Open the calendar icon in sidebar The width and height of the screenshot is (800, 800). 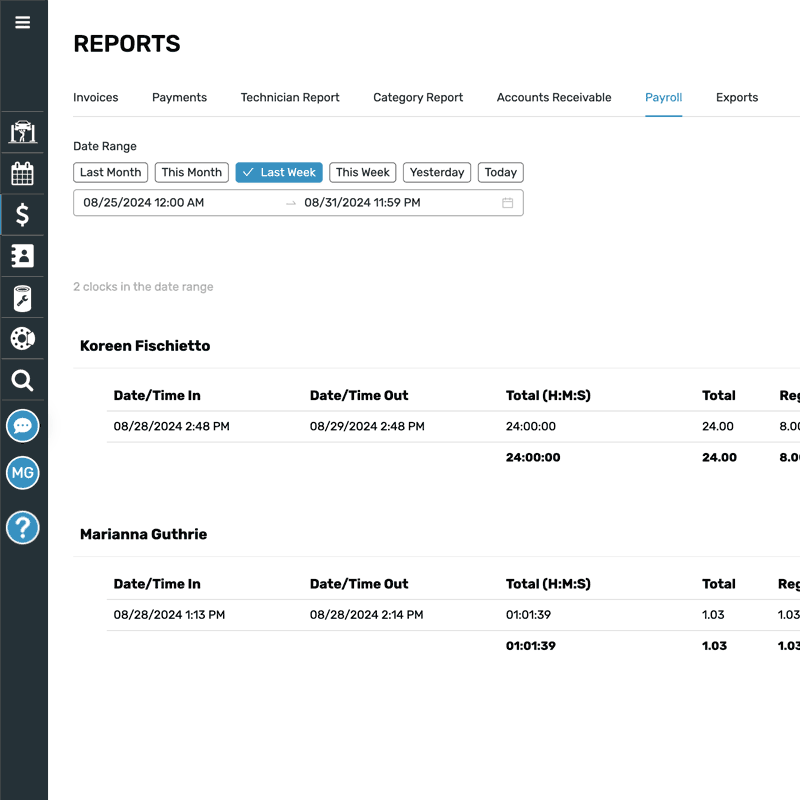click(22, 173)
